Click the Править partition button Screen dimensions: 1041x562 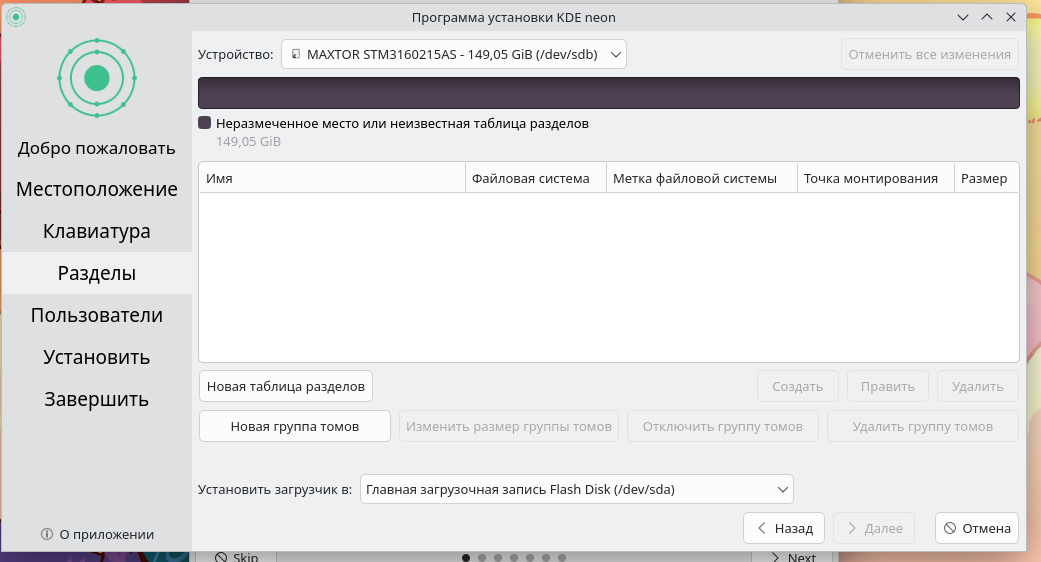888,386
